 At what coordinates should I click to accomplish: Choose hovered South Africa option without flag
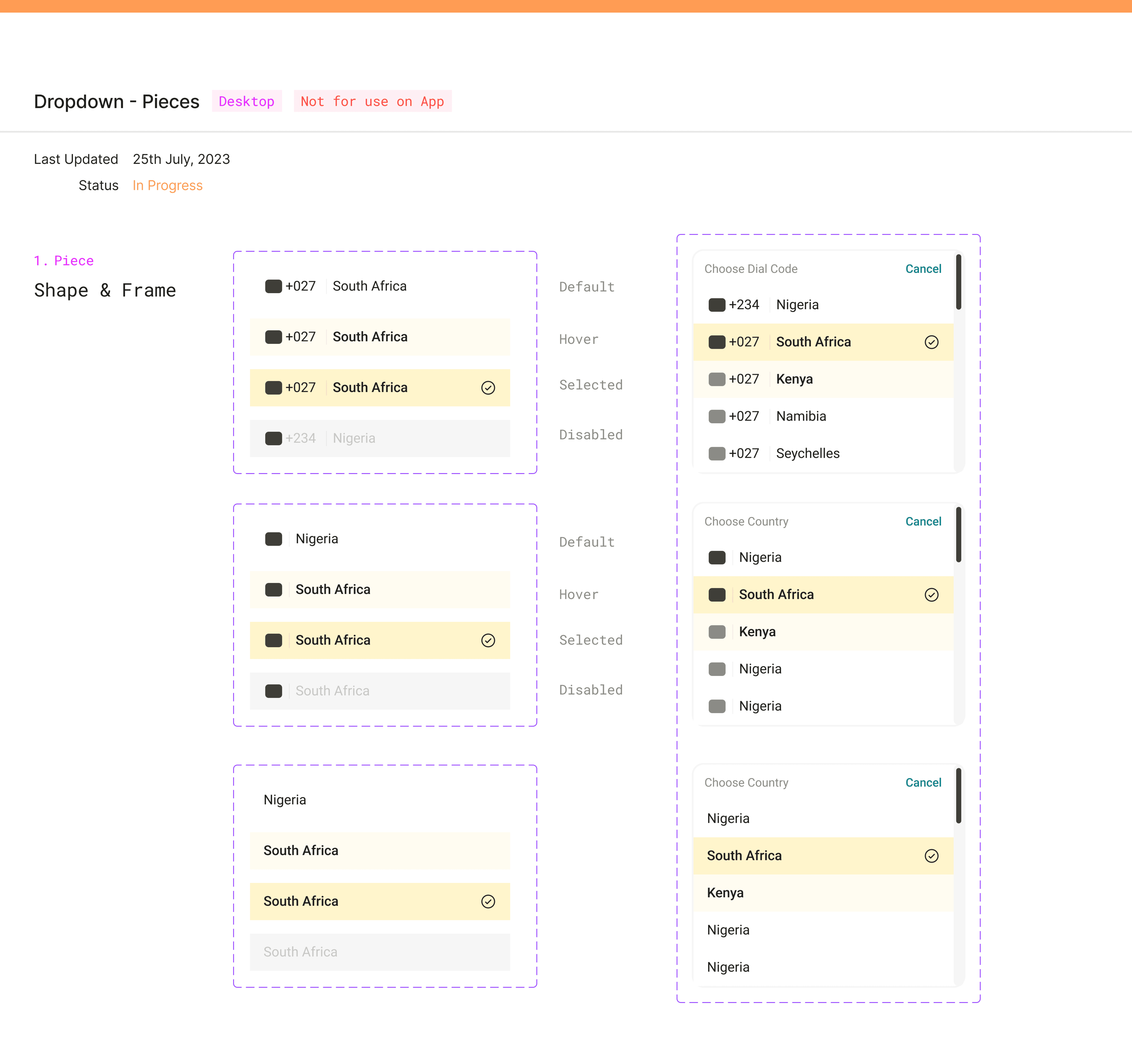pyautogui.click(x=301, y=850)
